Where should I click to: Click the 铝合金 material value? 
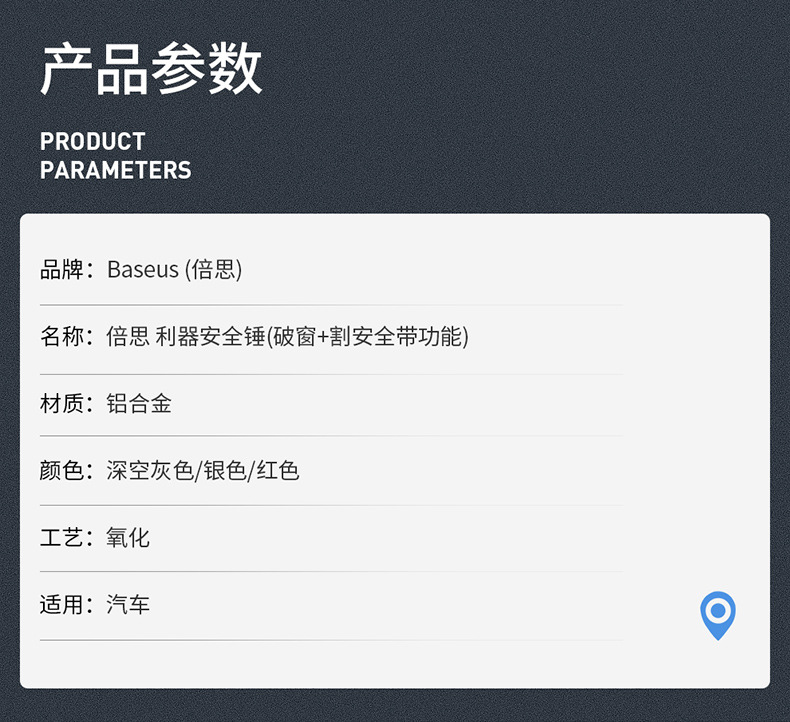(139, 404)
